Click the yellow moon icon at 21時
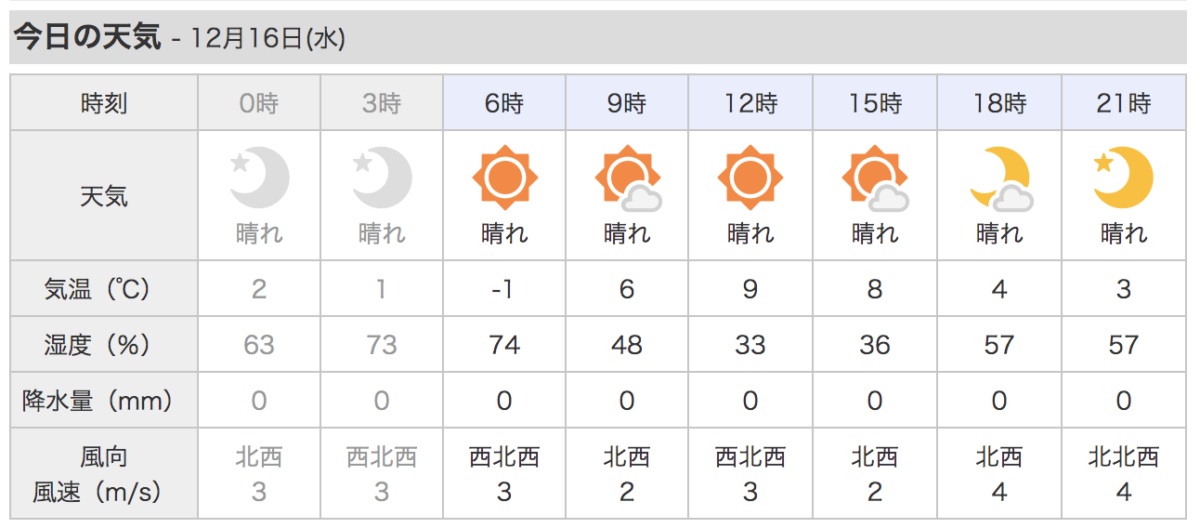The image size is (1200, 528). (x=1123, y=178)
